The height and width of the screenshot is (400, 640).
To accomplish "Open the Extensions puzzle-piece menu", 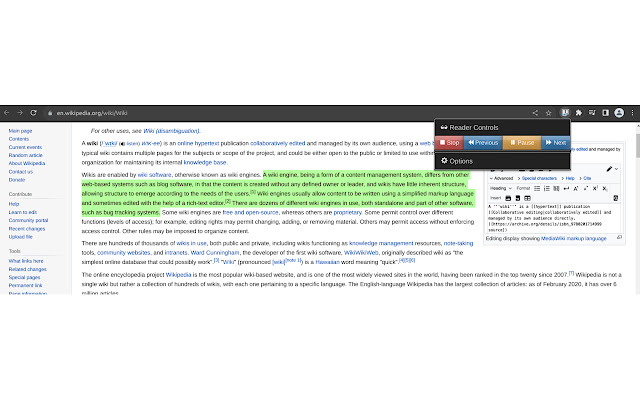I will (579, 113).
